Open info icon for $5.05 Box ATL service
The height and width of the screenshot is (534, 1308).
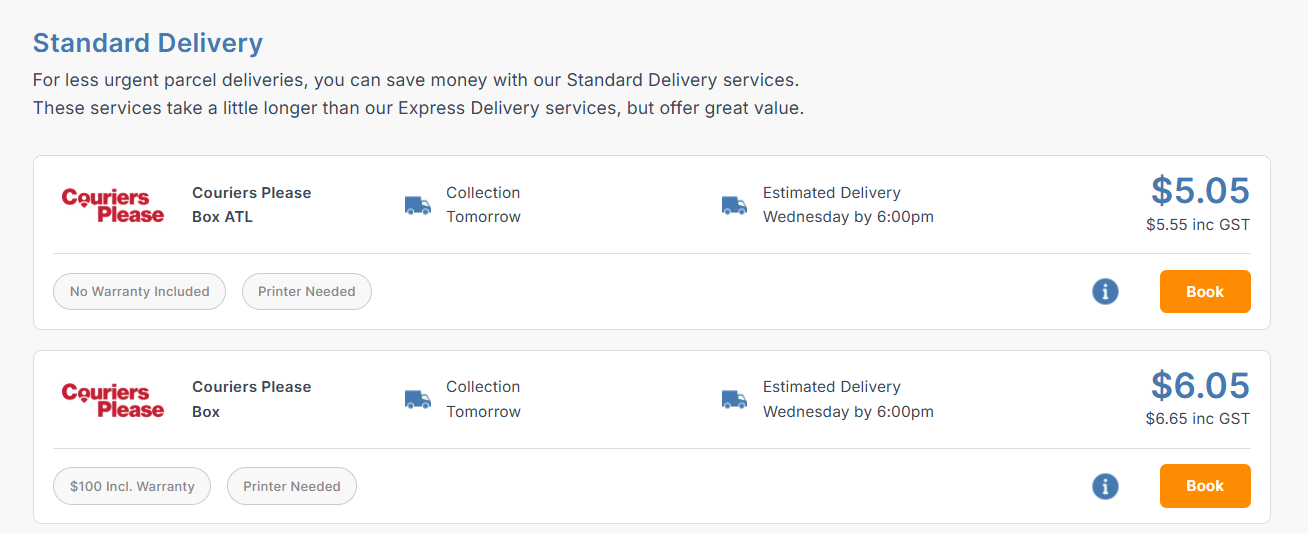point(1105,292)
